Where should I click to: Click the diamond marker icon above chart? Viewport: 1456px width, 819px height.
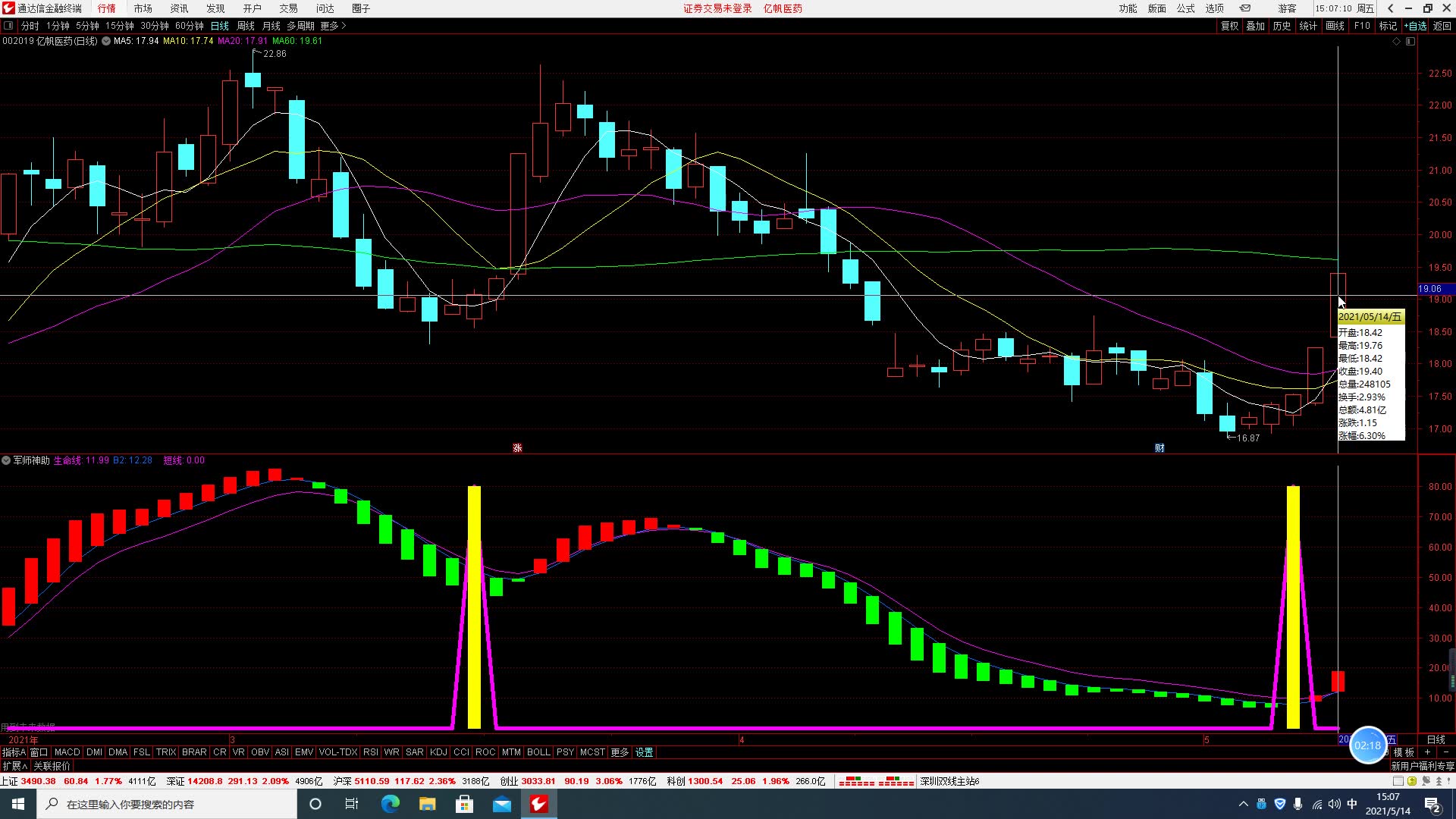click(x=1397, y=41)
